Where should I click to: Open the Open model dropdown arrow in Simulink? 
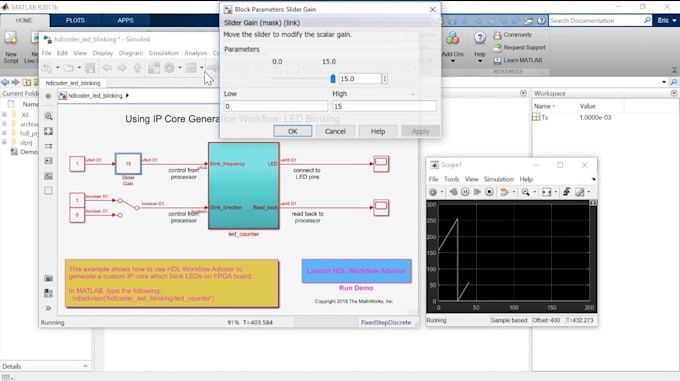(79, 68)
